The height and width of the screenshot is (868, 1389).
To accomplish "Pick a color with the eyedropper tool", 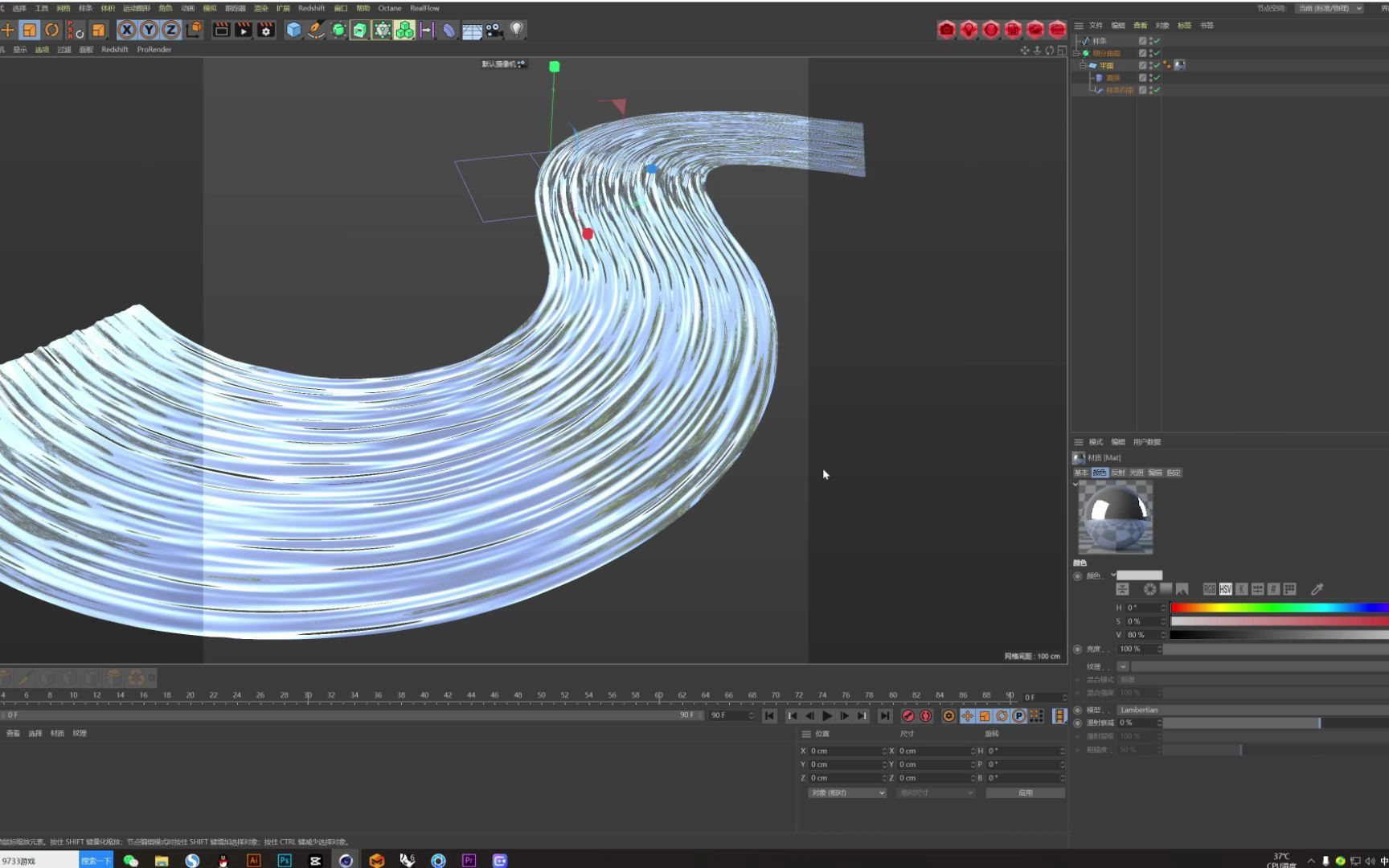I will (1317, 589).
